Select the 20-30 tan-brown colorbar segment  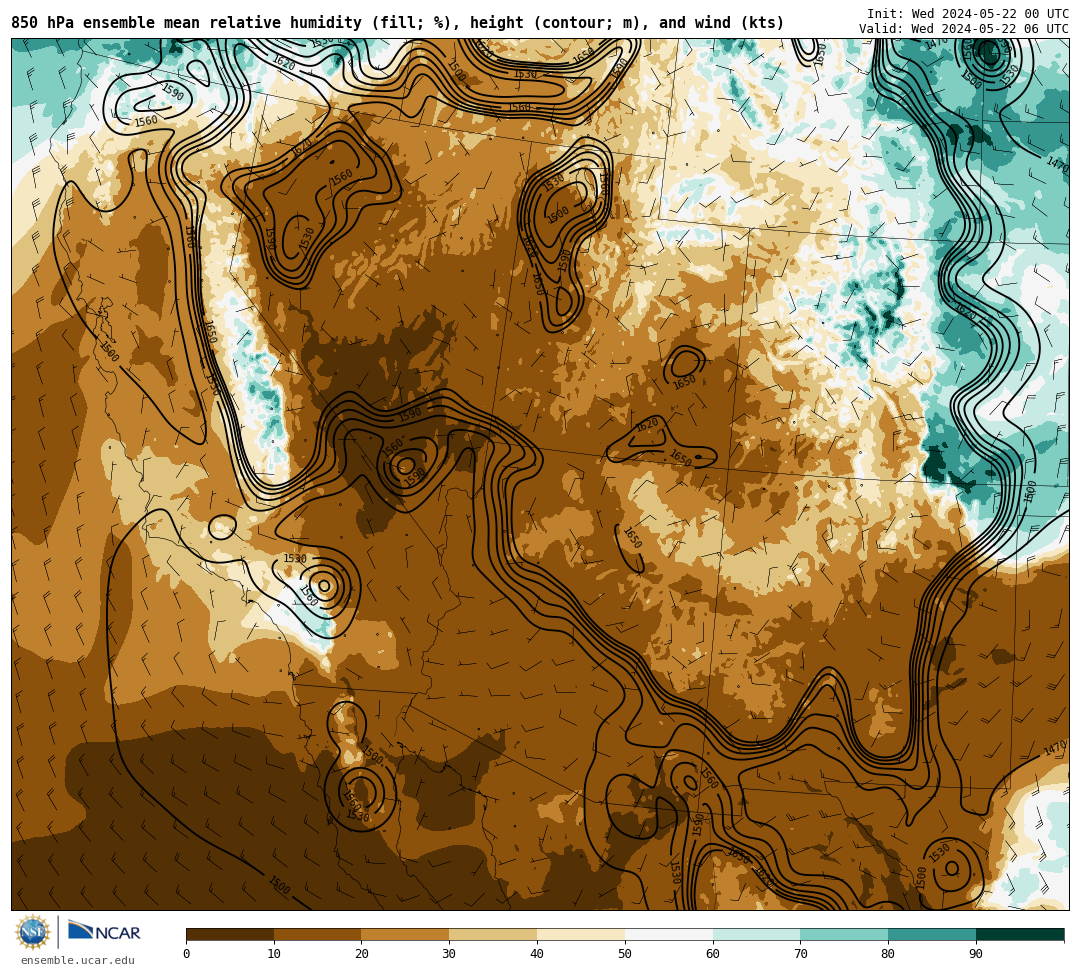(406, 934)
